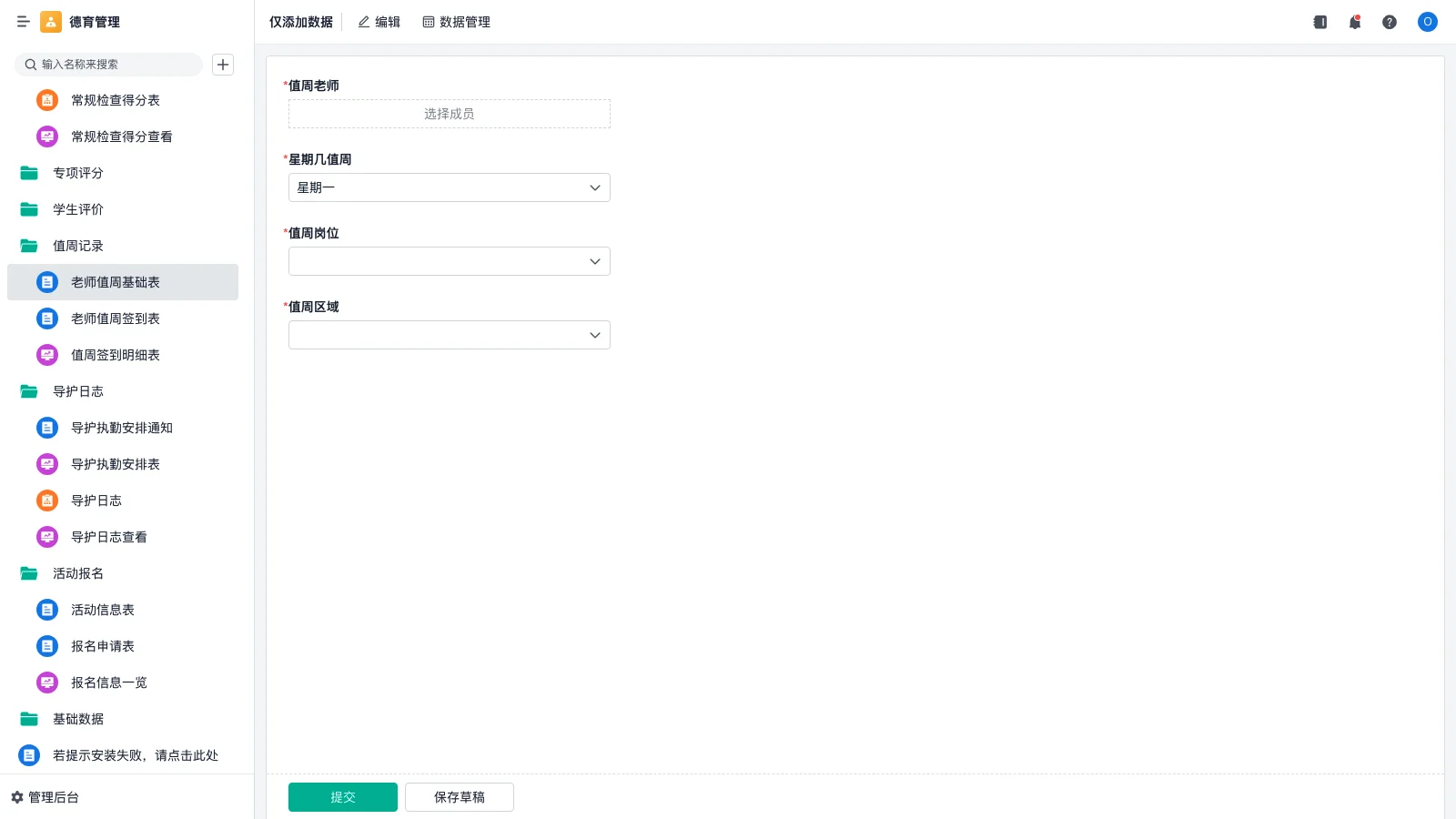Screen dimensions: 1456x819
Task: Open the user avatar icon
Action: point(1427,22)
